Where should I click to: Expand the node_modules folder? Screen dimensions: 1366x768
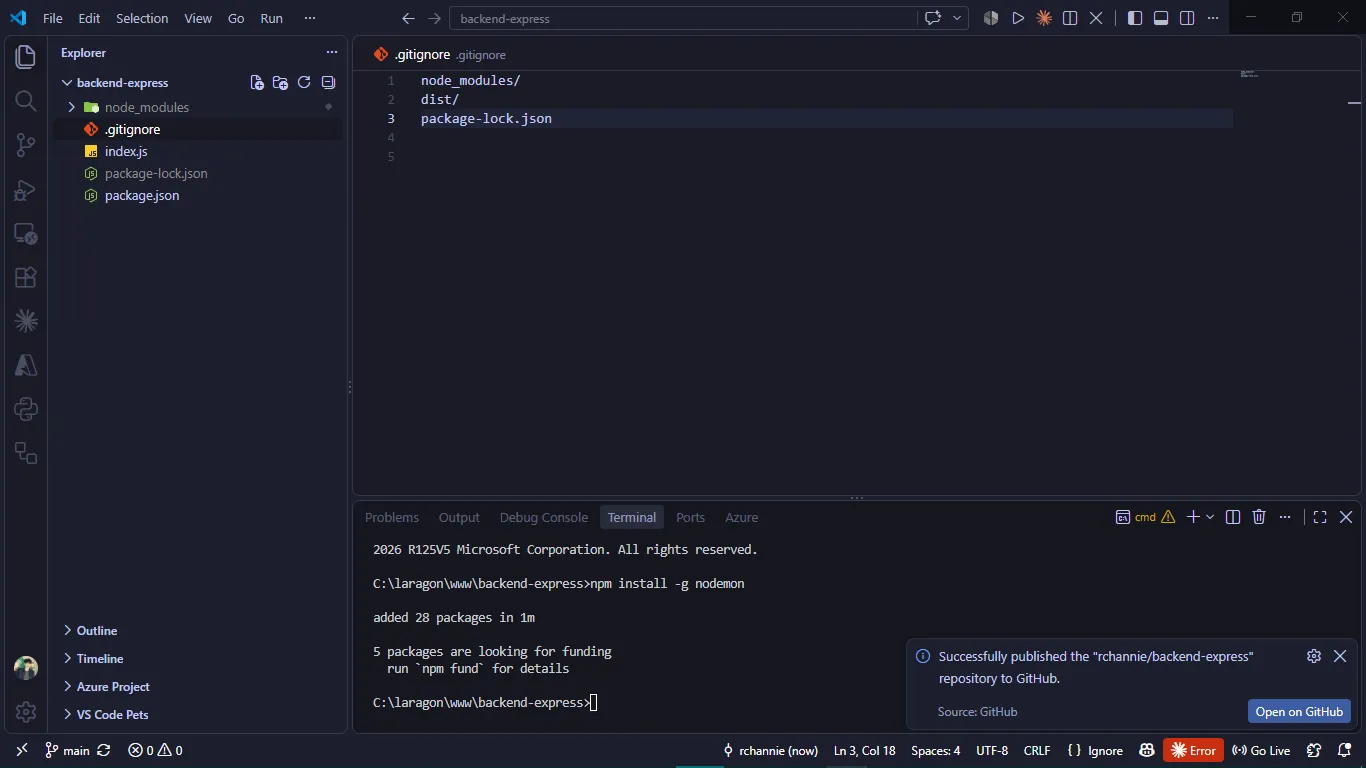(x=71, y=107)
